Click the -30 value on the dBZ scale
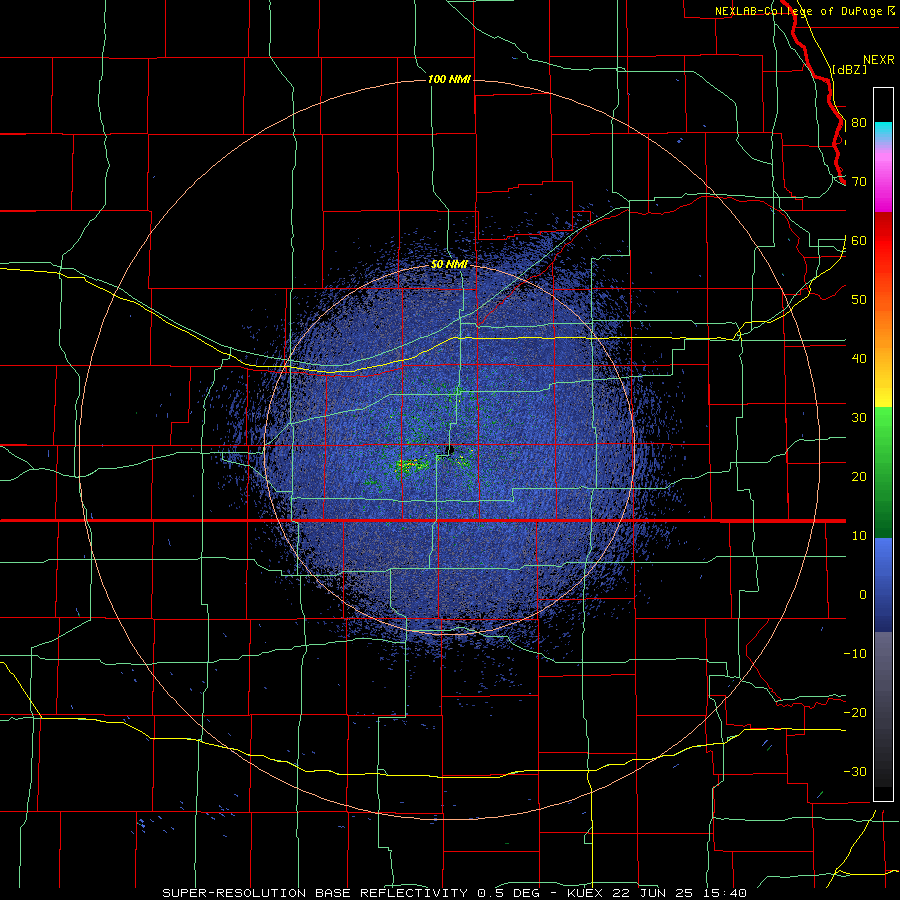The image size is (900, 900). tap(855, 772)
